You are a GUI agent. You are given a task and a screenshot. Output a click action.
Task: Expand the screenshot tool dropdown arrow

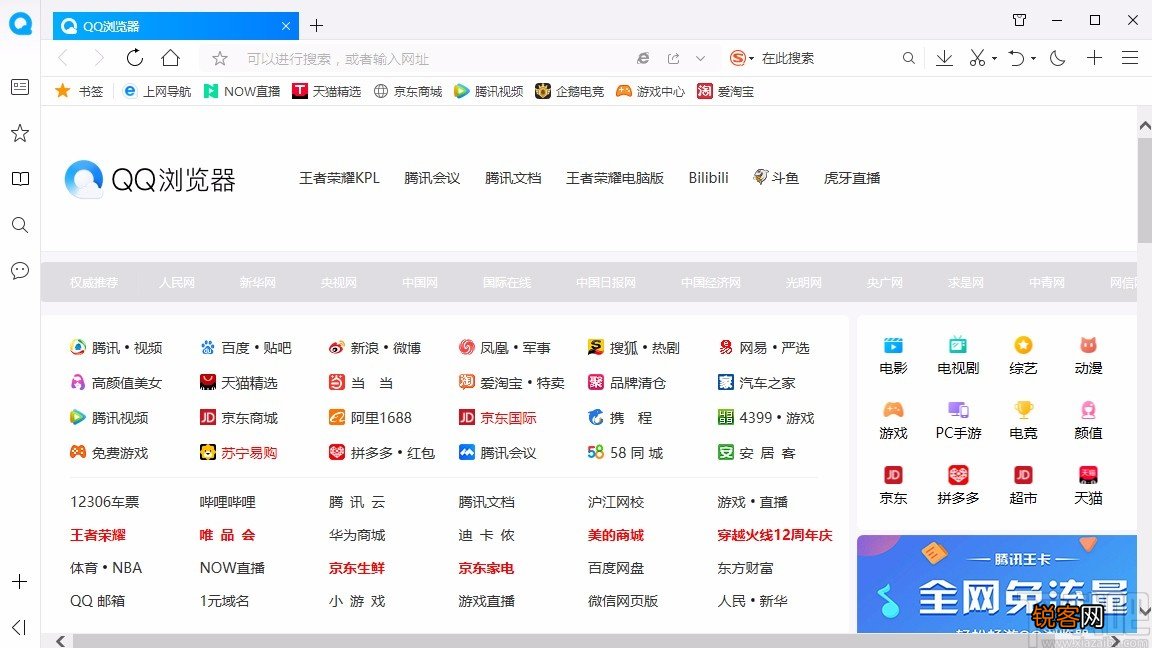994,58
